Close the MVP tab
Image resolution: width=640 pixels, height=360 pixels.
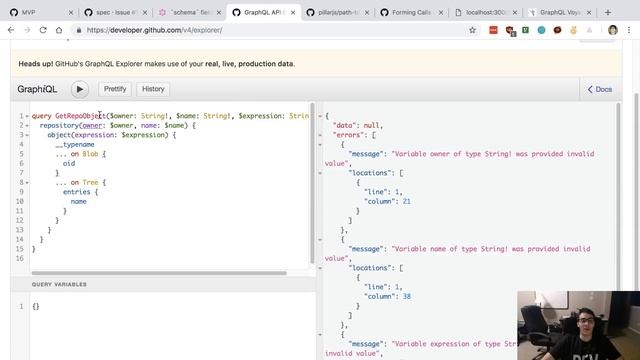click(x=71, y=13)
